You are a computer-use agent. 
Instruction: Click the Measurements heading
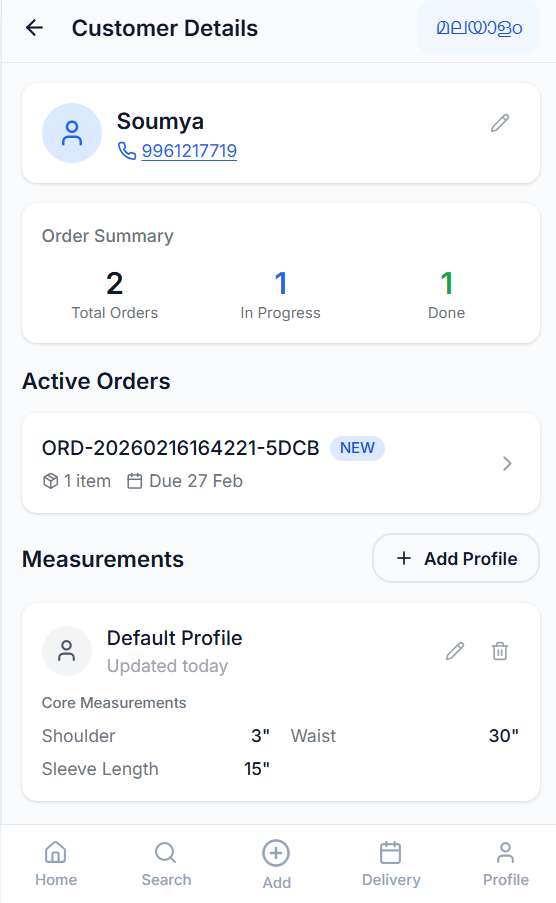(x=103, y=559)
